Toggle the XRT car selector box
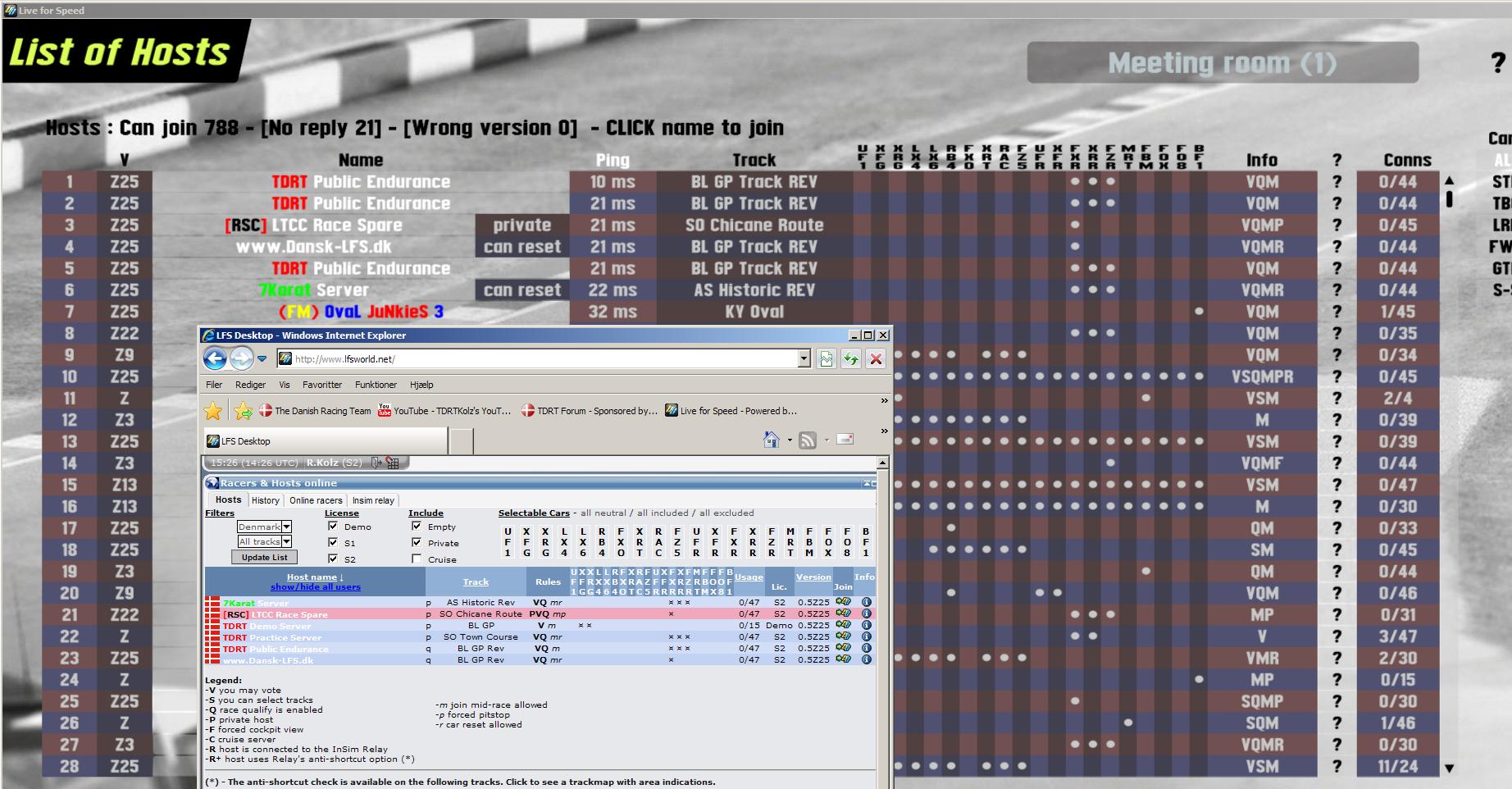This screenshot has width=1512, height=789. point(640,542)
